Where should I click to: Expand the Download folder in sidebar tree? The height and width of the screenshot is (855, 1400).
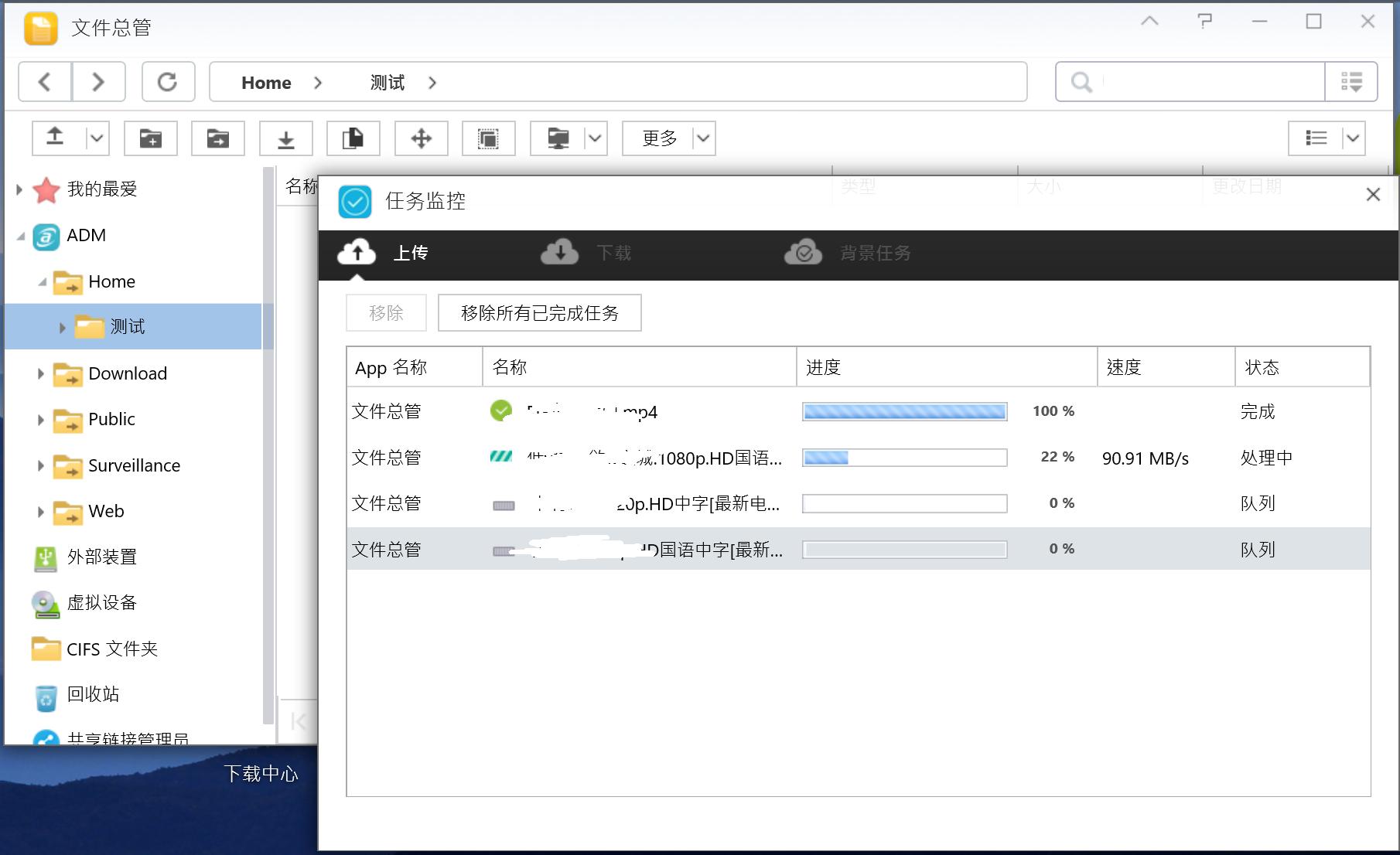pyautogui.click(x=41, y=373)
